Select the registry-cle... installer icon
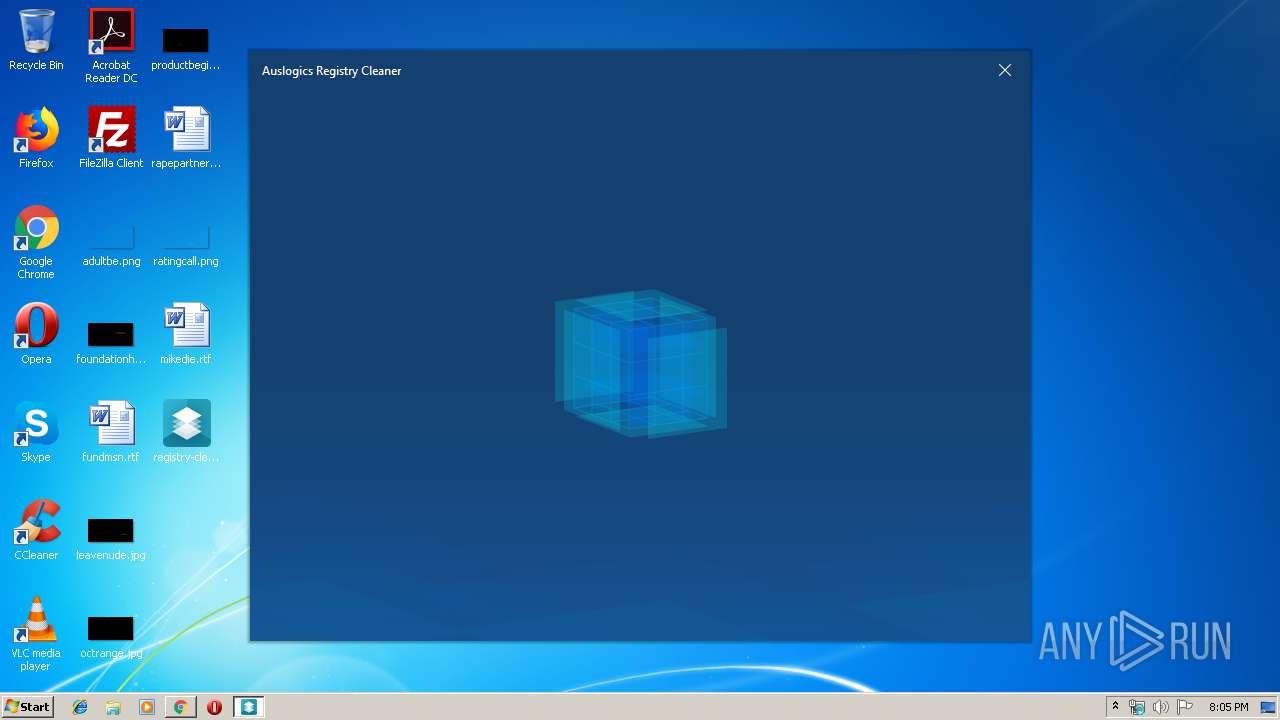The image size is (1280, 720). [186, 432]
